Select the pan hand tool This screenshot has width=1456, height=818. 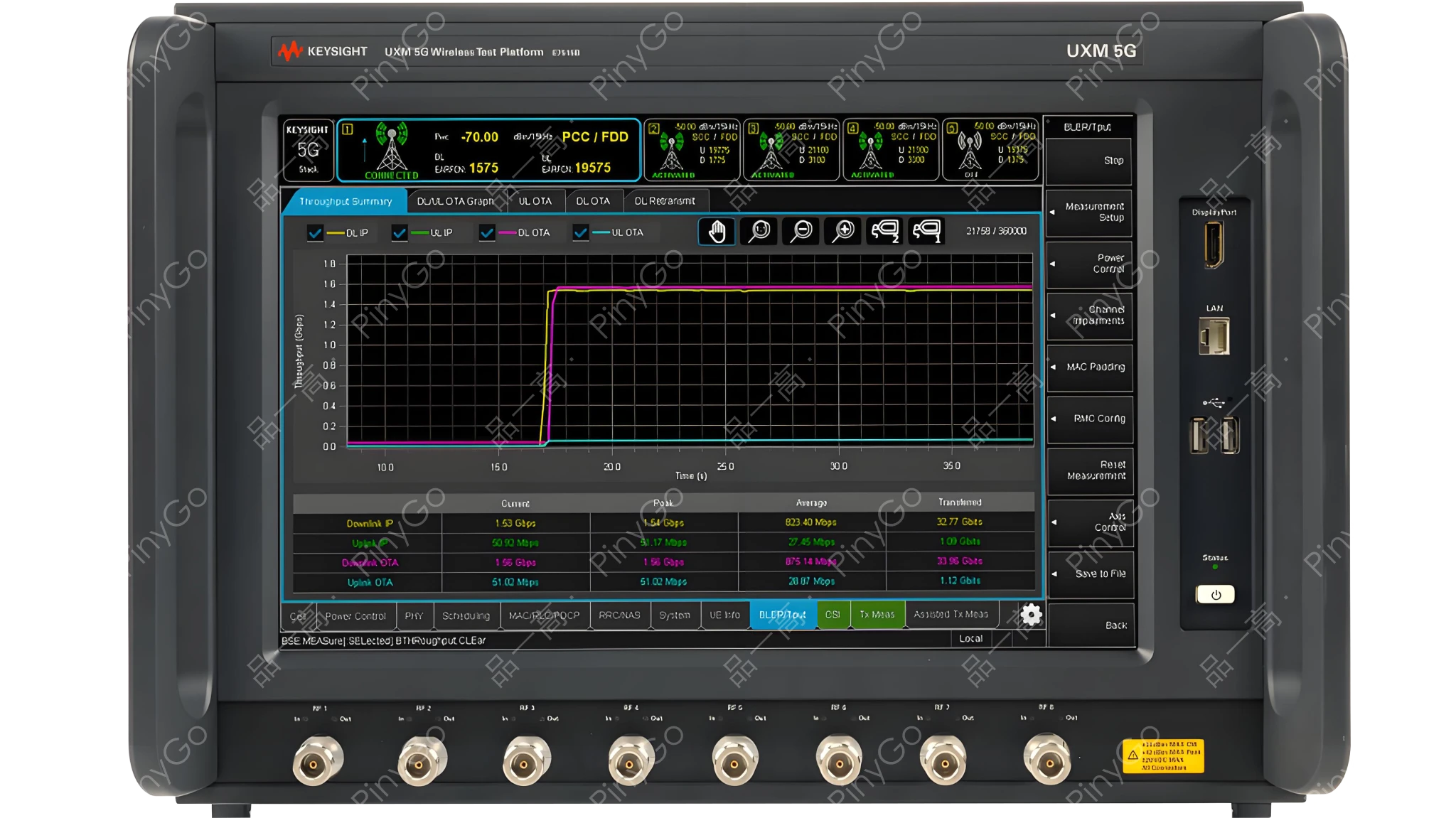pos(717,231)
